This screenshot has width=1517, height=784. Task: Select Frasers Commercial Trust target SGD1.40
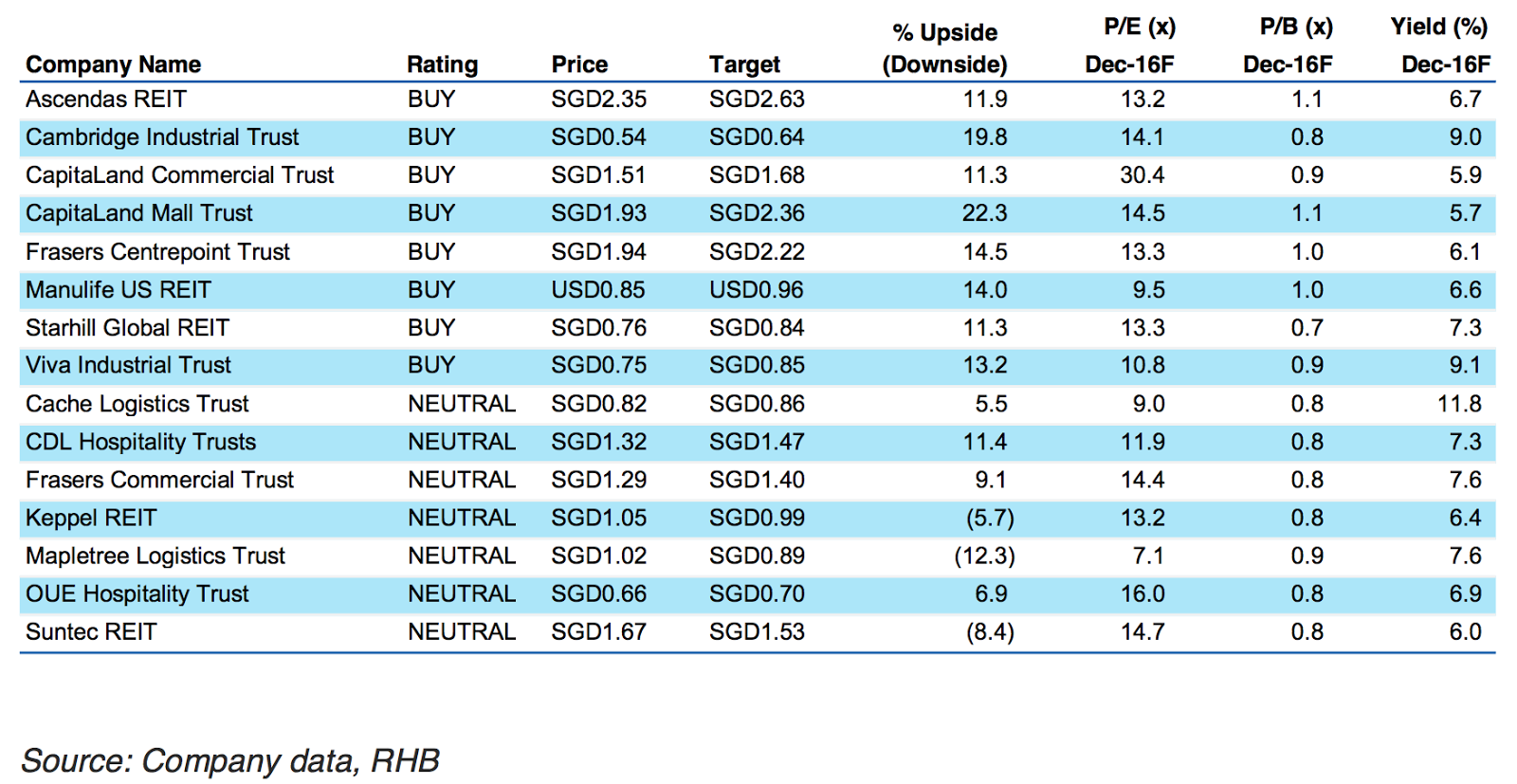point(757,480)
